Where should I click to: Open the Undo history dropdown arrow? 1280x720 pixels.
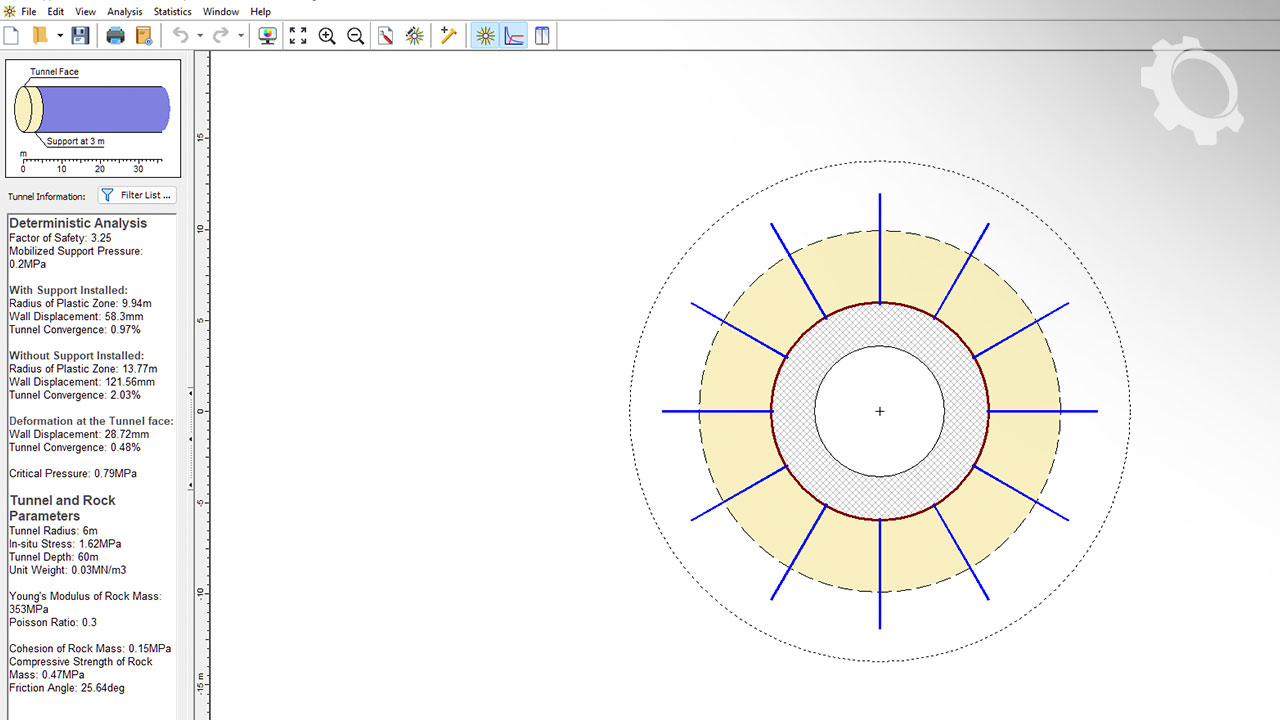(x=200, y=36)
